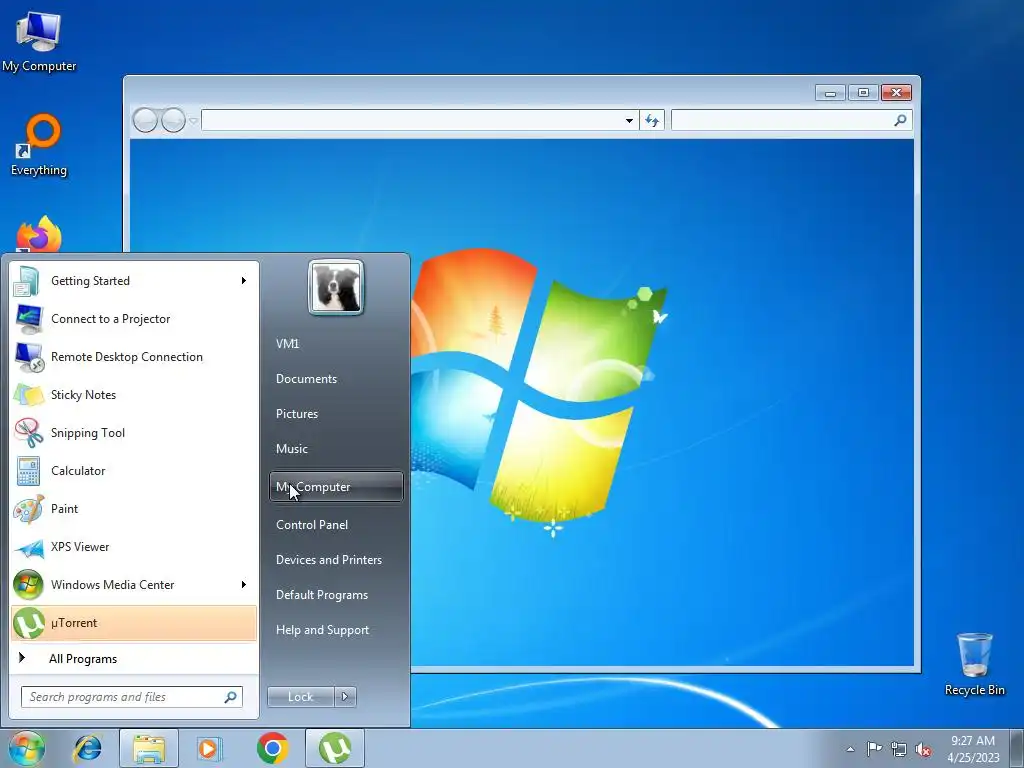The height and width of the screenshot is (768, 1024).
Task: Launch Snipping Tool scissors icon
Action: pyautogui.click(x=28, y=432)
